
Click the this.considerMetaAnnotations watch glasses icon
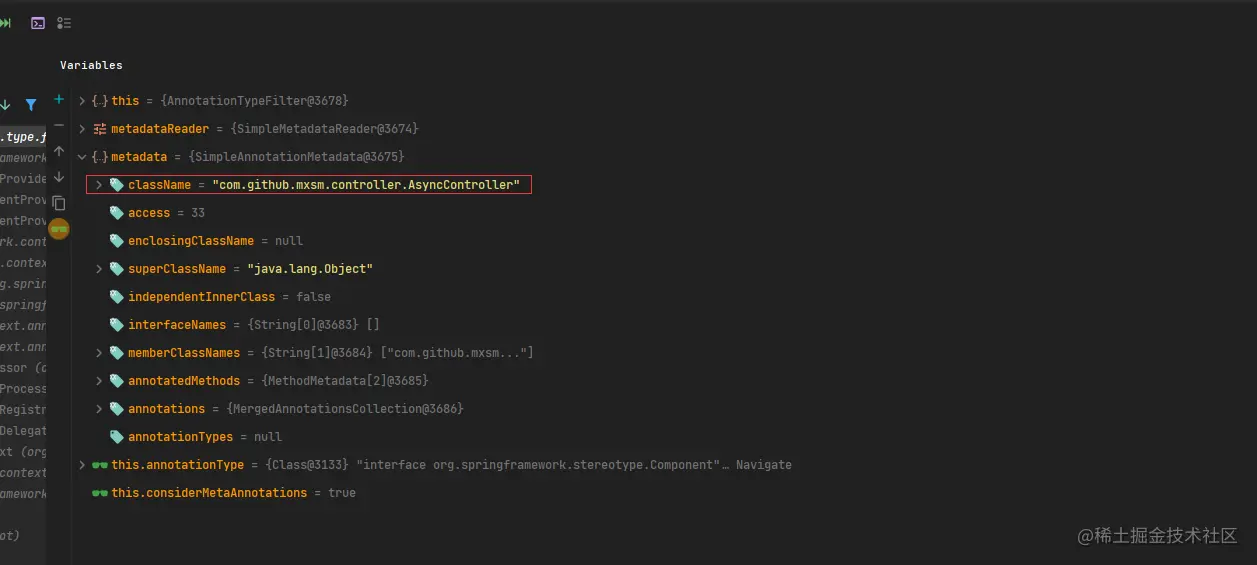coord(100,493)
